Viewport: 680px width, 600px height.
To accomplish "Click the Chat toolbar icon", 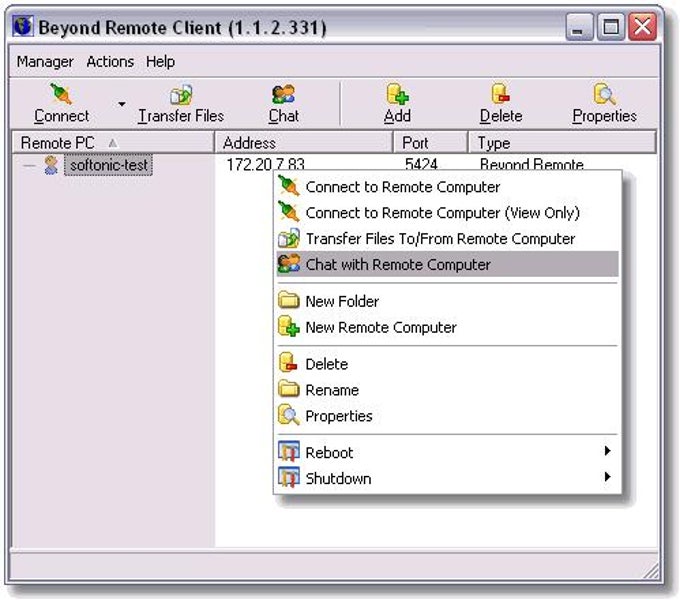I will point(284,95).
